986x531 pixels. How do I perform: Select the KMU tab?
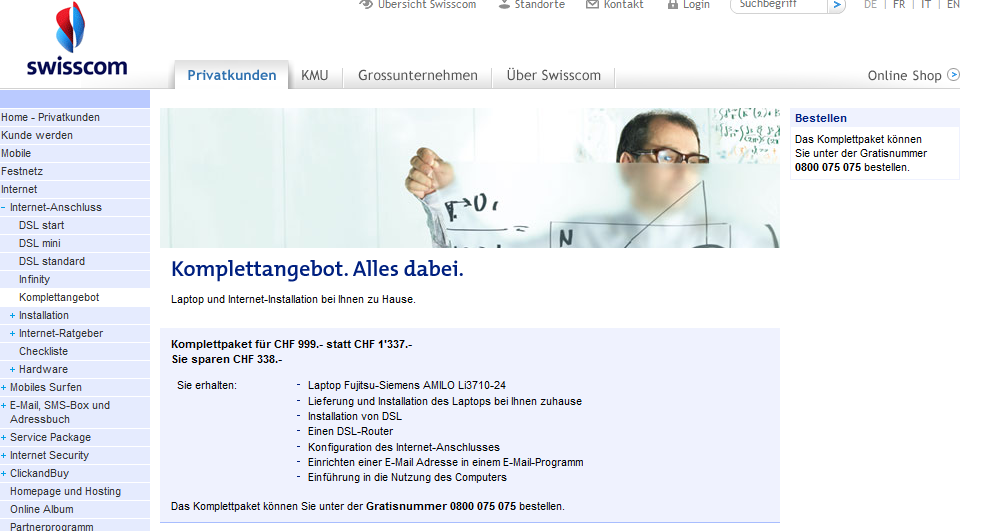(x=314, y=75)
